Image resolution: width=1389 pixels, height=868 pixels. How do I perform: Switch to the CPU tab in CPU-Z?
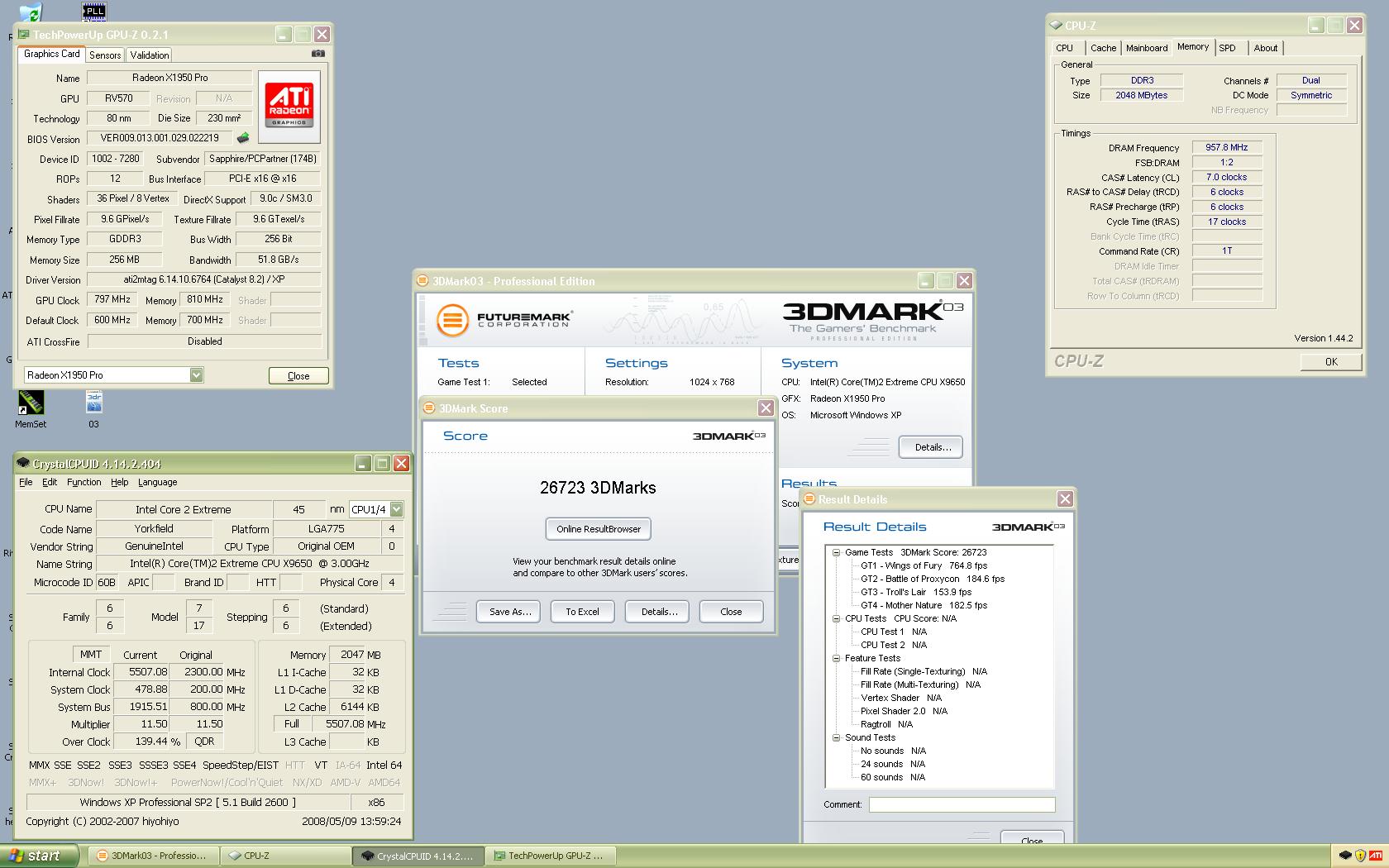coord(1065,48)
